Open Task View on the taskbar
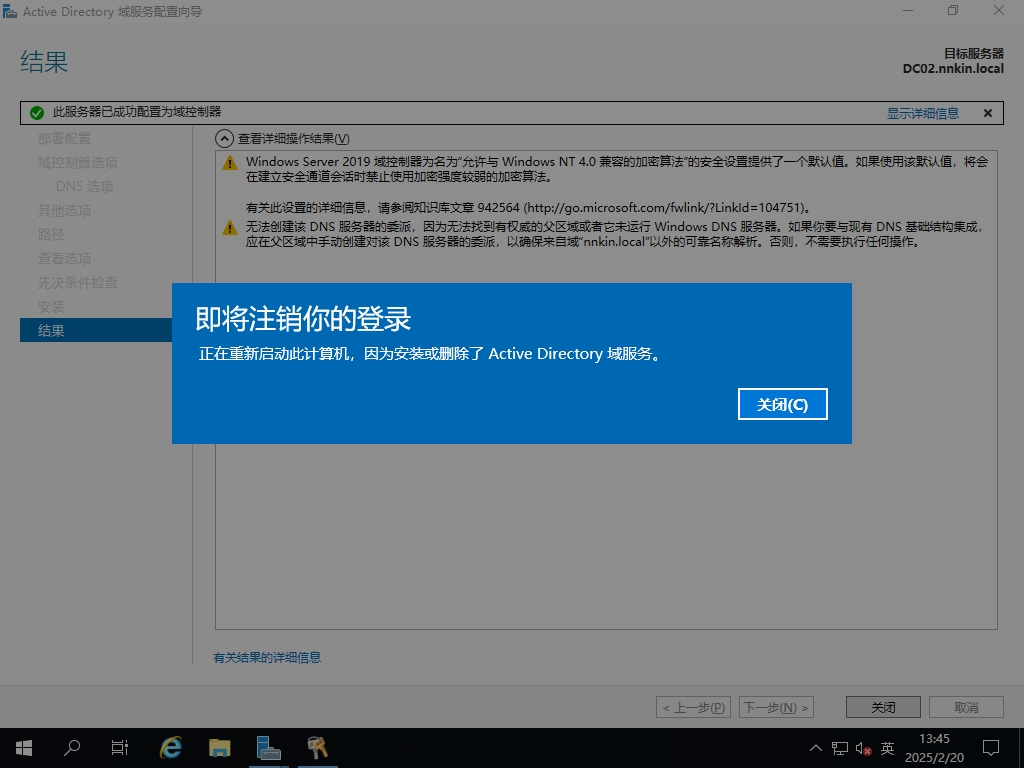Screen dimensions: 1024x768 tap(120, 747)
